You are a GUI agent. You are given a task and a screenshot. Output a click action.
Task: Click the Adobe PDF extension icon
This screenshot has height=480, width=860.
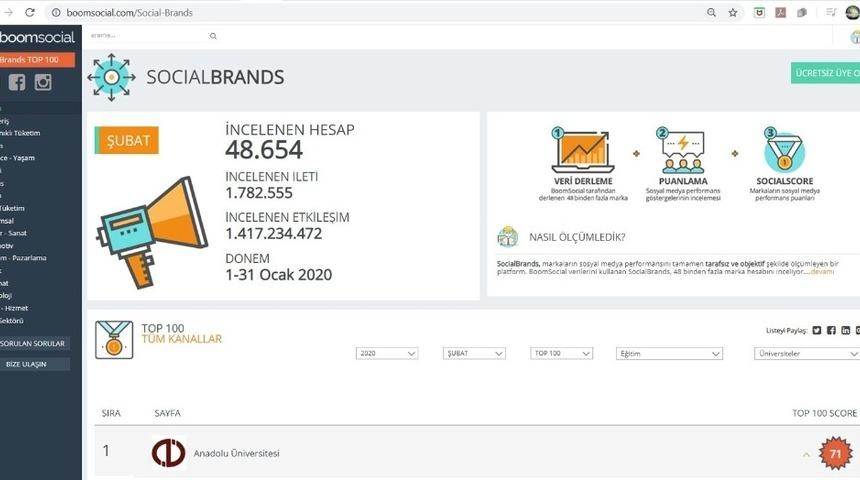[780, 12]
